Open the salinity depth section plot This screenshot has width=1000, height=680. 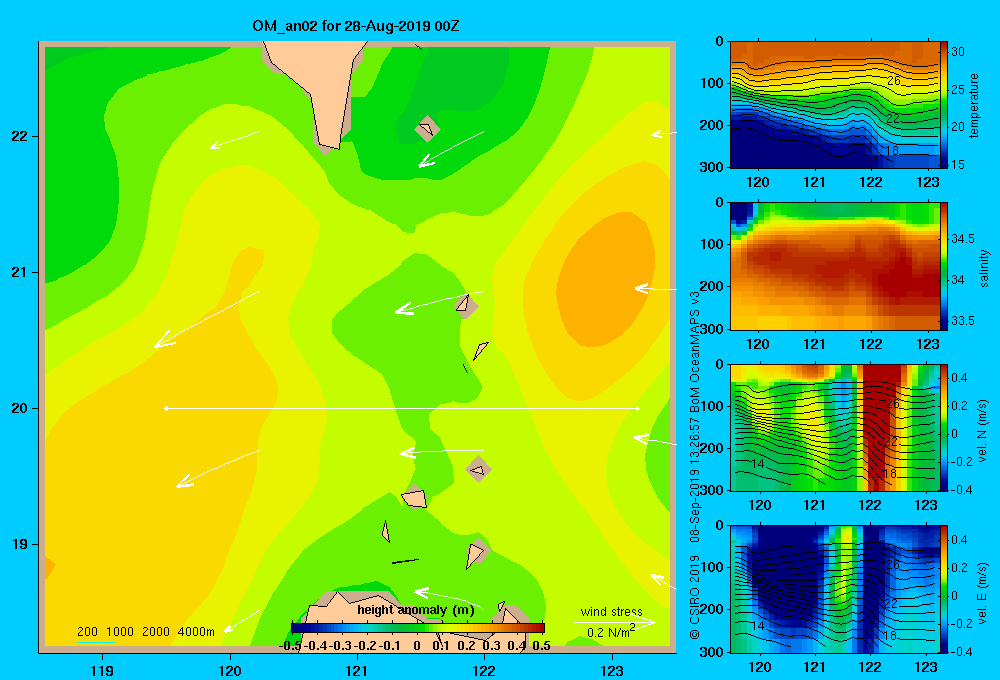pos(835,266)
